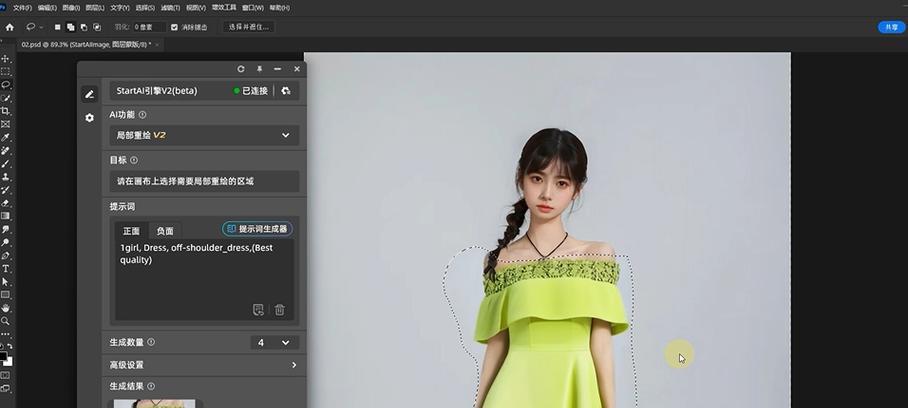Select the Brush tool

click(6, 164)
